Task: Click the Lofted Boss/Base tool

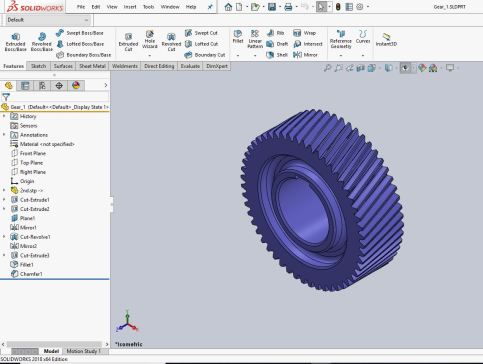Action: [80, 44]
